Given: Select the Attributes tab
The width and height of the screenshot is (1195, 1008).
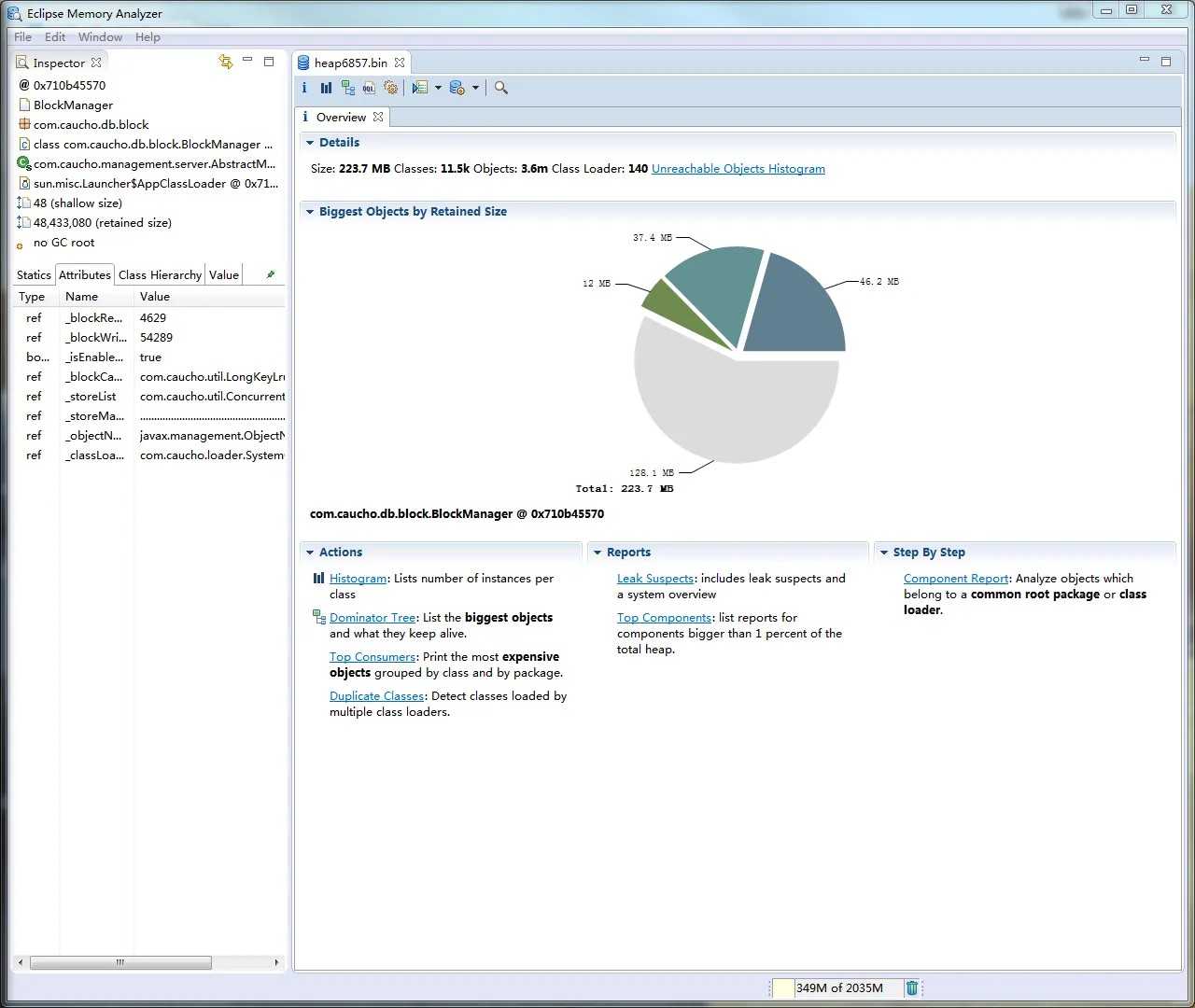Looking at the screenshot, I should pyautogui.click(x=85, y=274).
